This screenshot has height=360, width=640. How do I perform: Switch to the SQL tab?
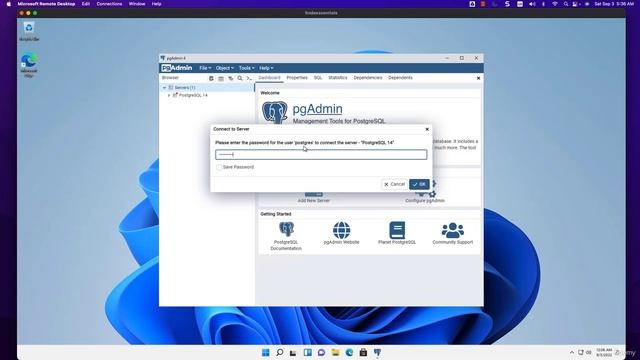click(318, 78)
